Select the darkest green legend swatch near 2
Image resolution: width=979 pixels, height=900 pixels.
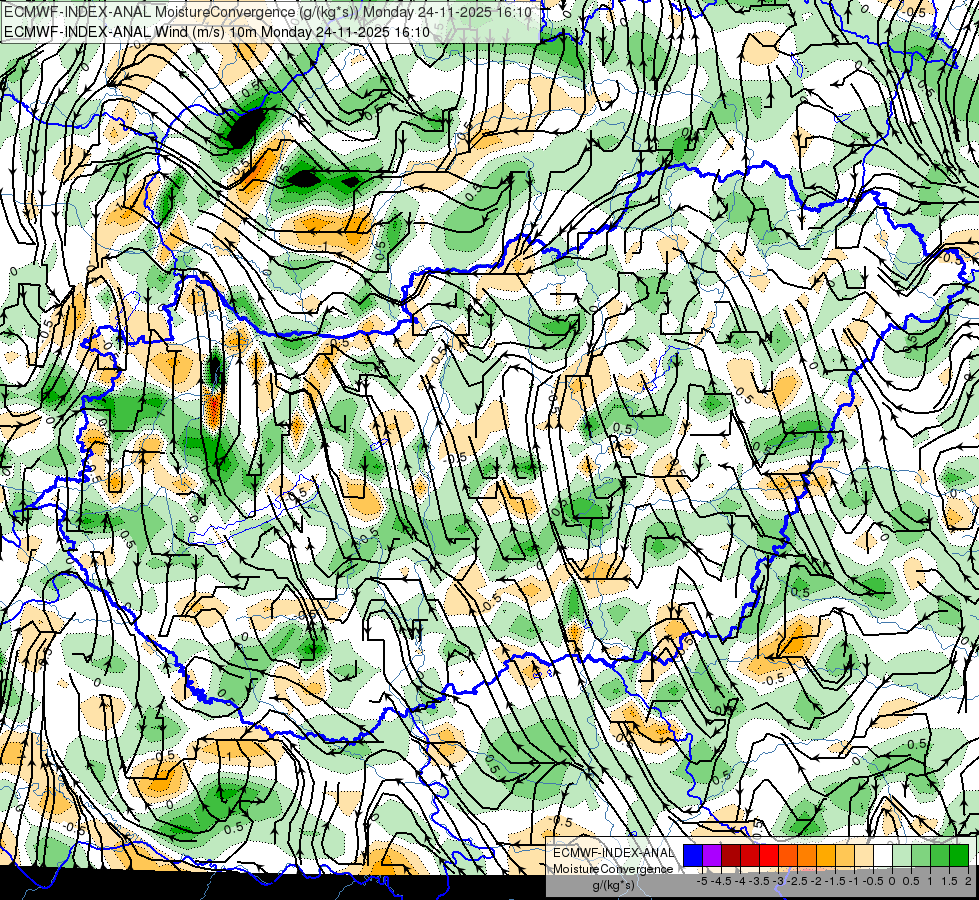tap(959, 856)
